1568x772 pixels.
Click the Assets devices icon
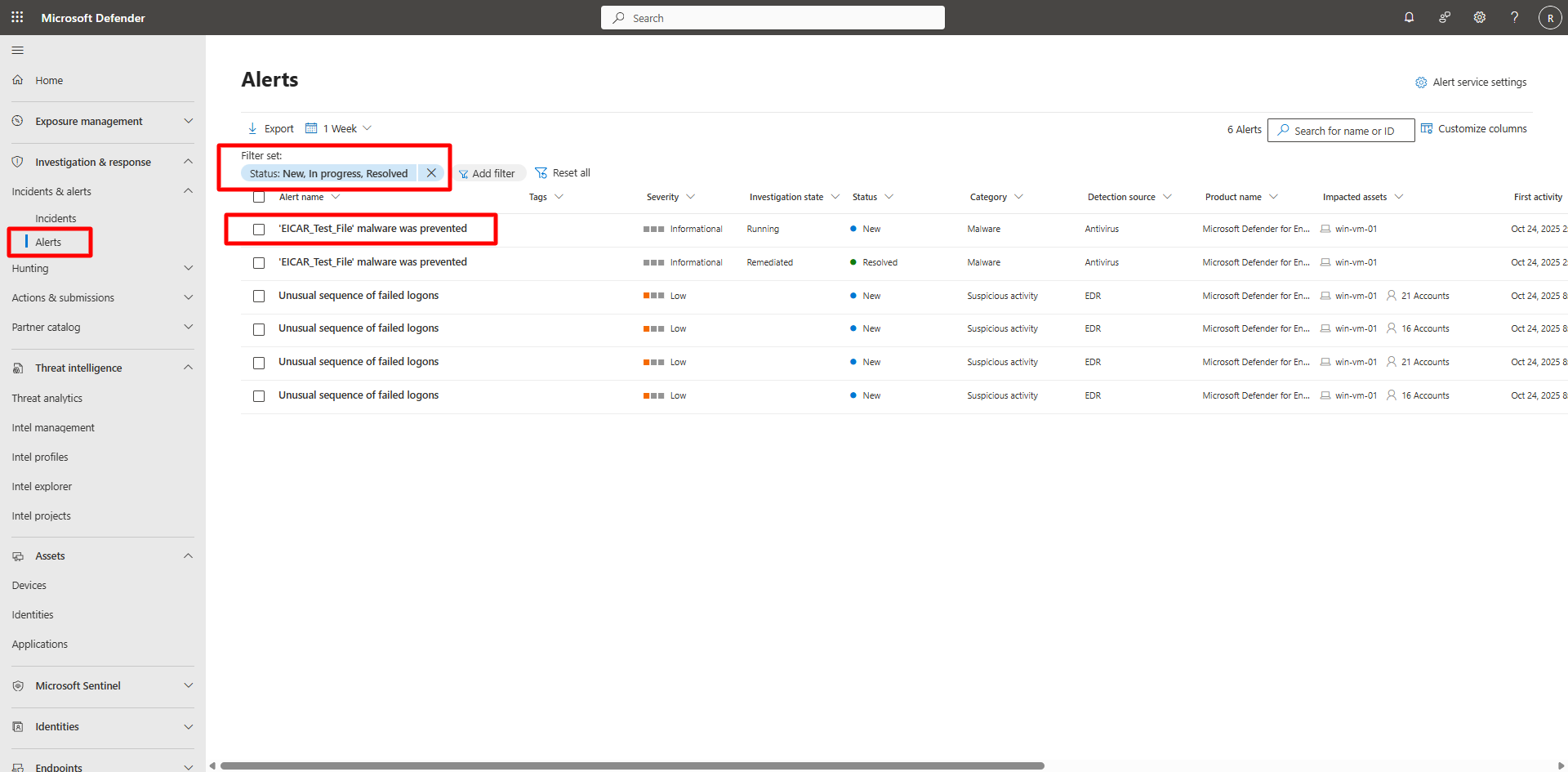coord(17,556)
